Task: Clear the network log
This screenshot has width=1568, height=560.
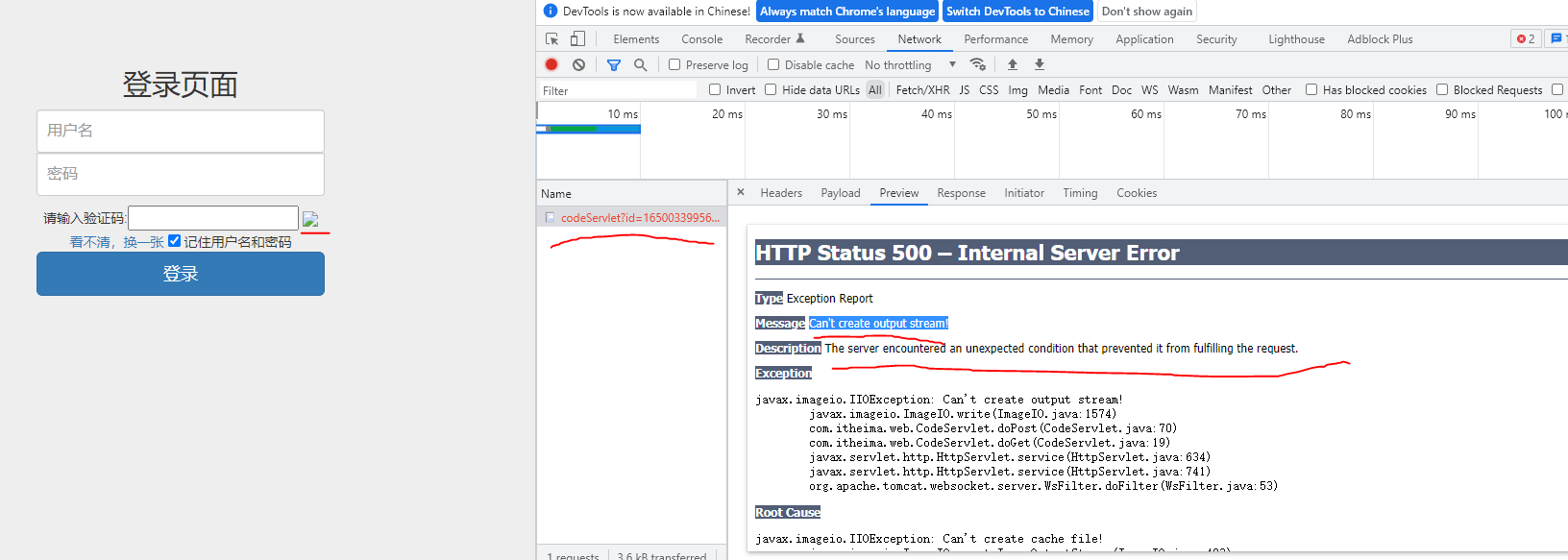Action: click(578, 64)
